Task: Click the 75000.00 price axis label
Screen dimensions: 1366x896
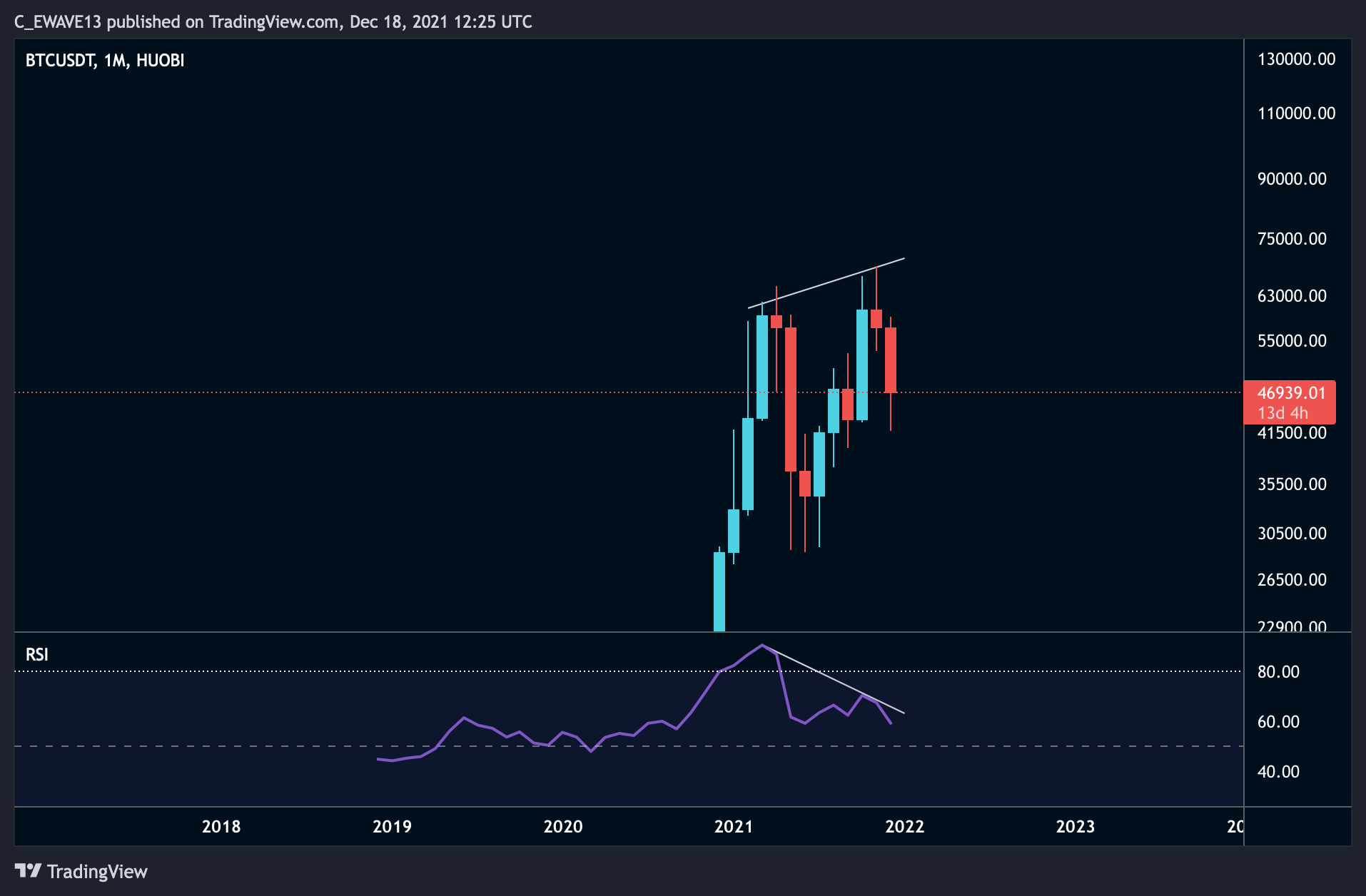Action: tap(1292, 239)
